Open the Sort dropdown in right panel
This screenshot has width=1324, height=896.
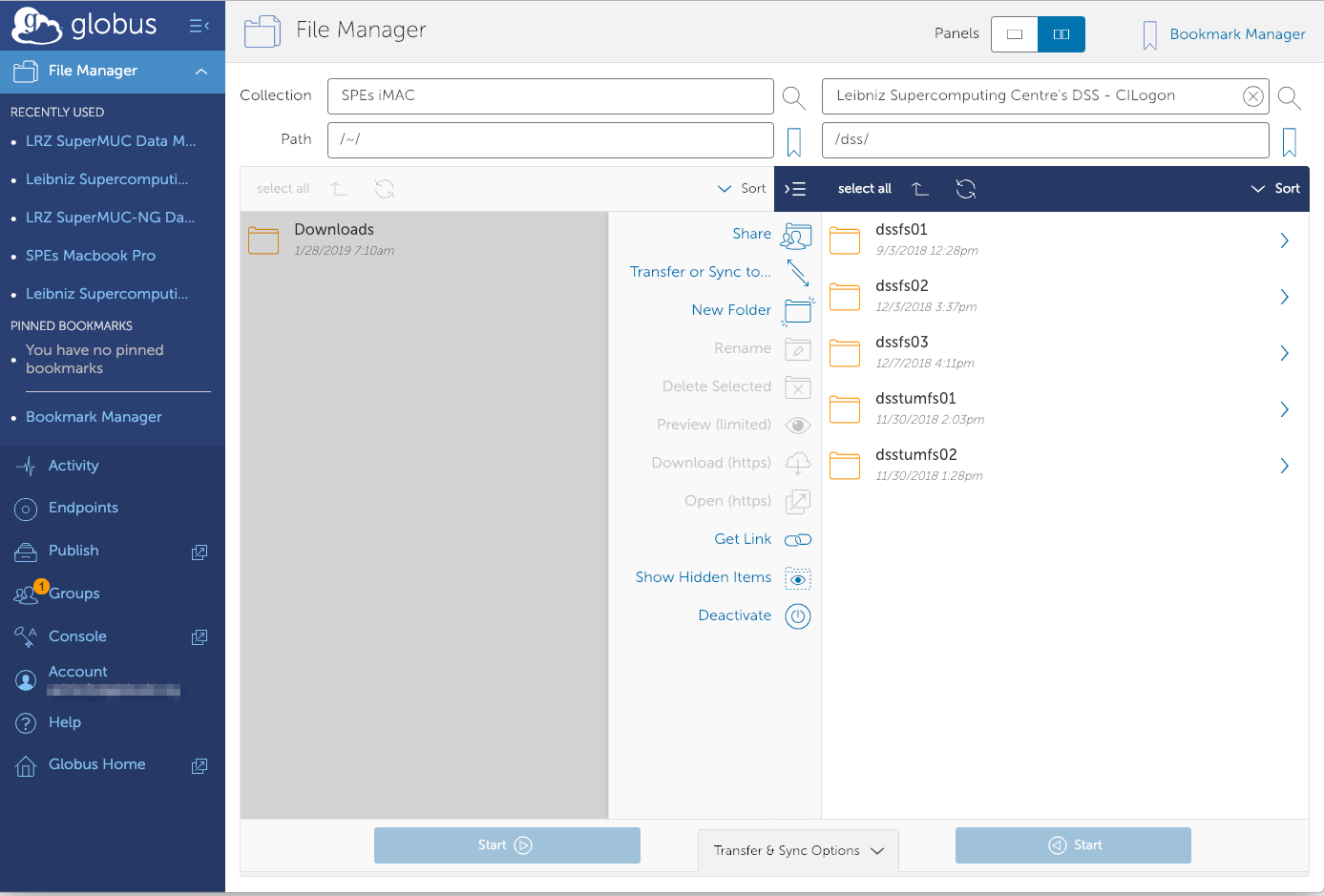(1275, 189)
